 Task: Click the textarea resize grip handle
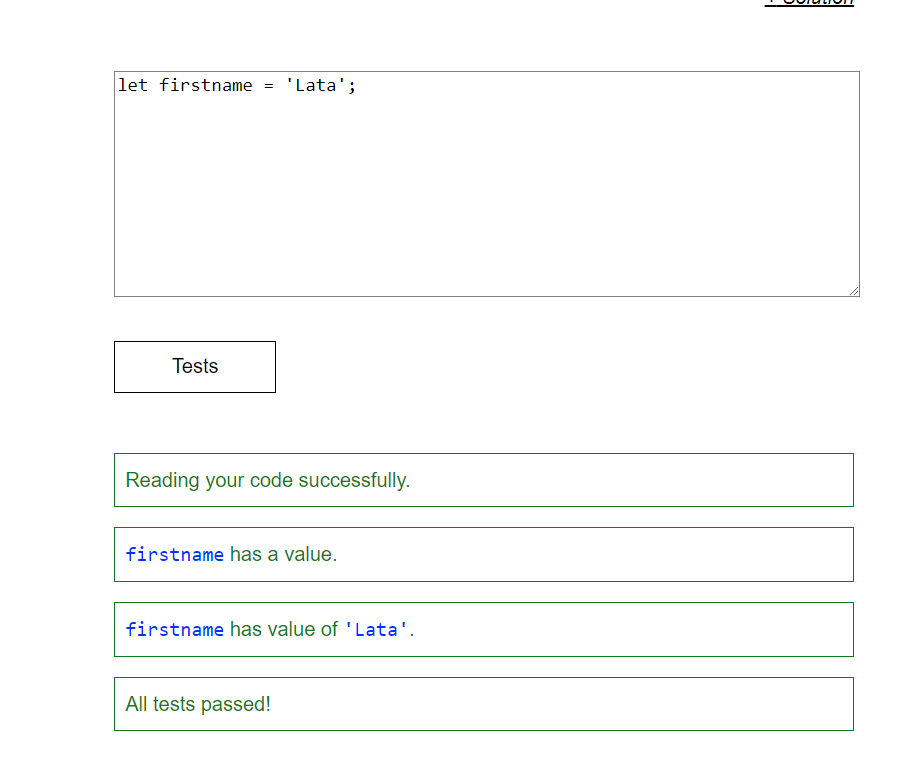pyautogui.click(x=854, y=290)
